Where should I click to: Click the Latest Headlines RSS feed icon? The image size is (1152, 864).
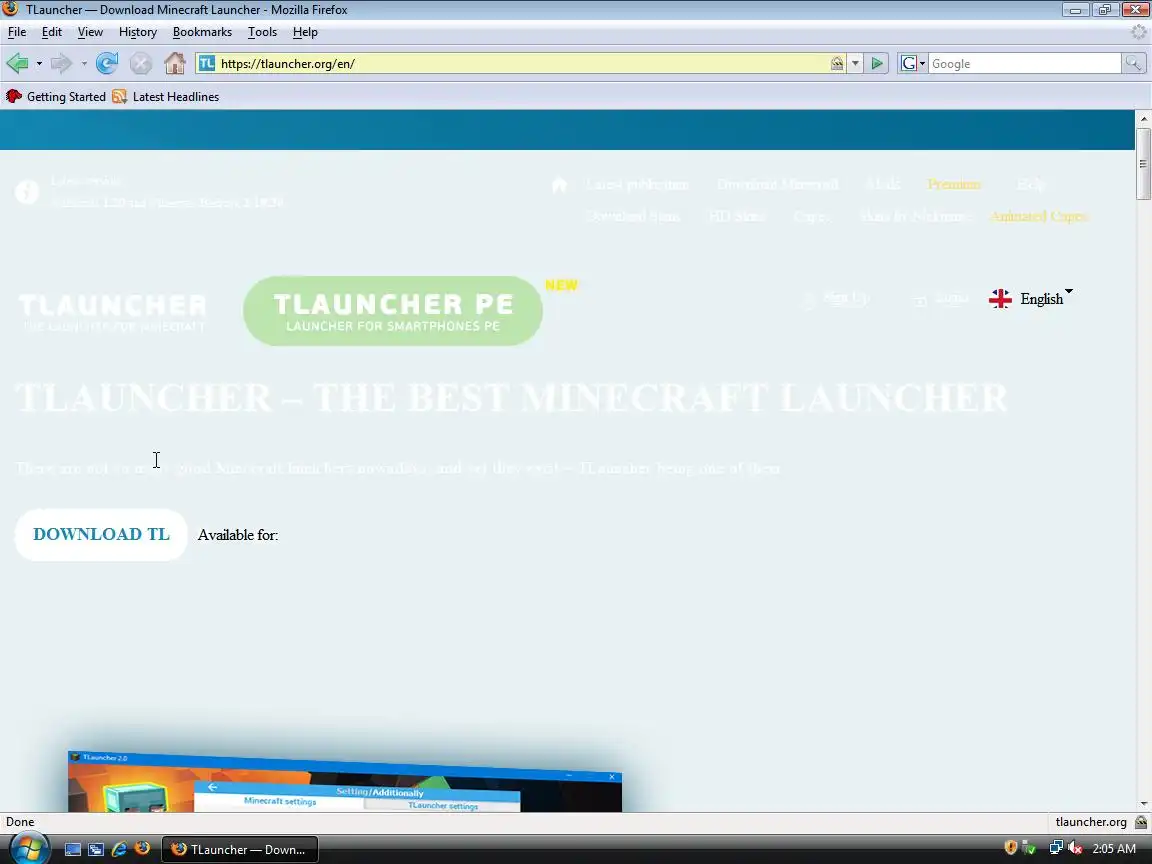120,96
